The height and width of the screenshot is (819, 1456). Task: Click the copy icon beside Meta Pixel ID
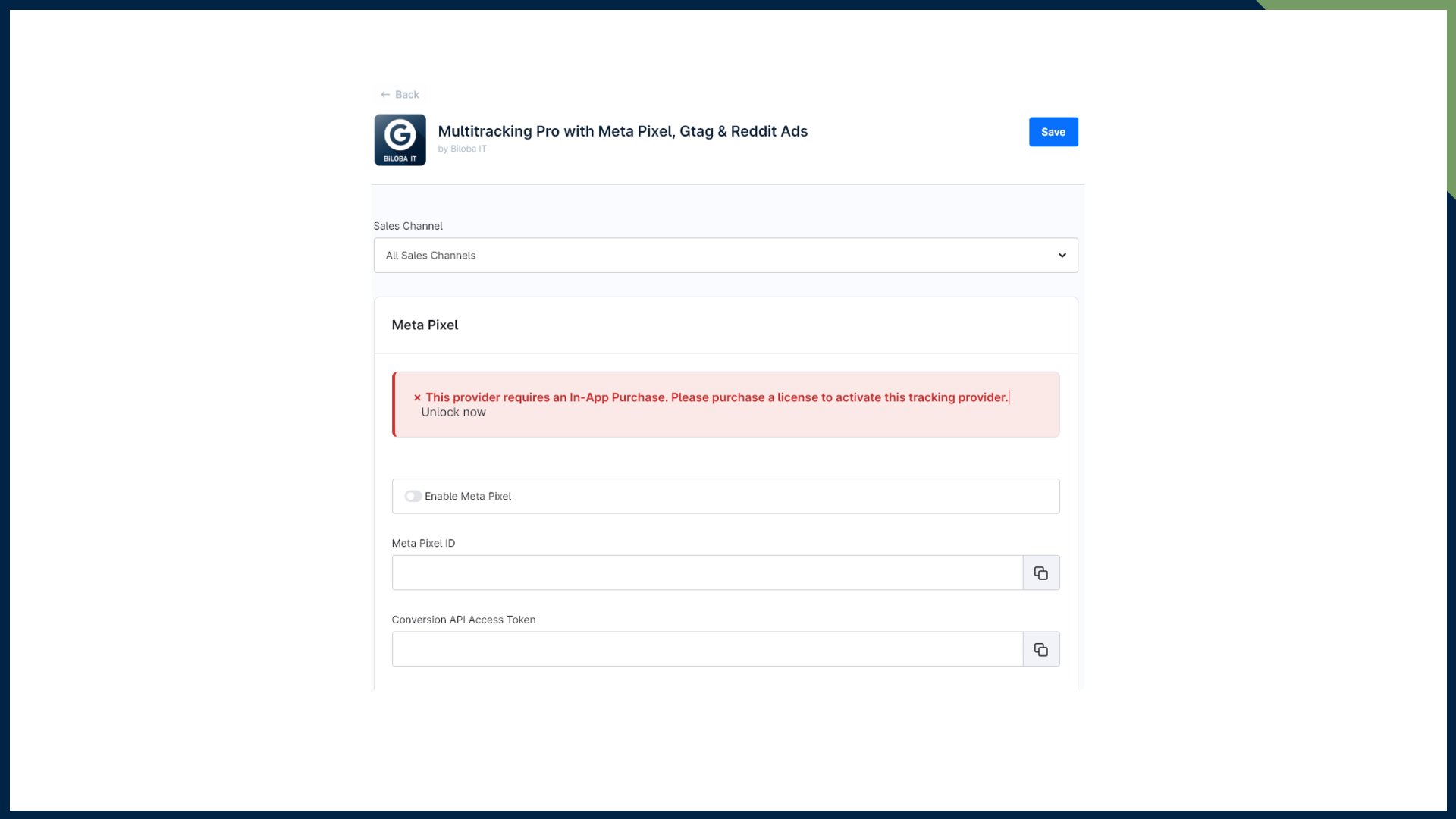(x=1040, y=573)
